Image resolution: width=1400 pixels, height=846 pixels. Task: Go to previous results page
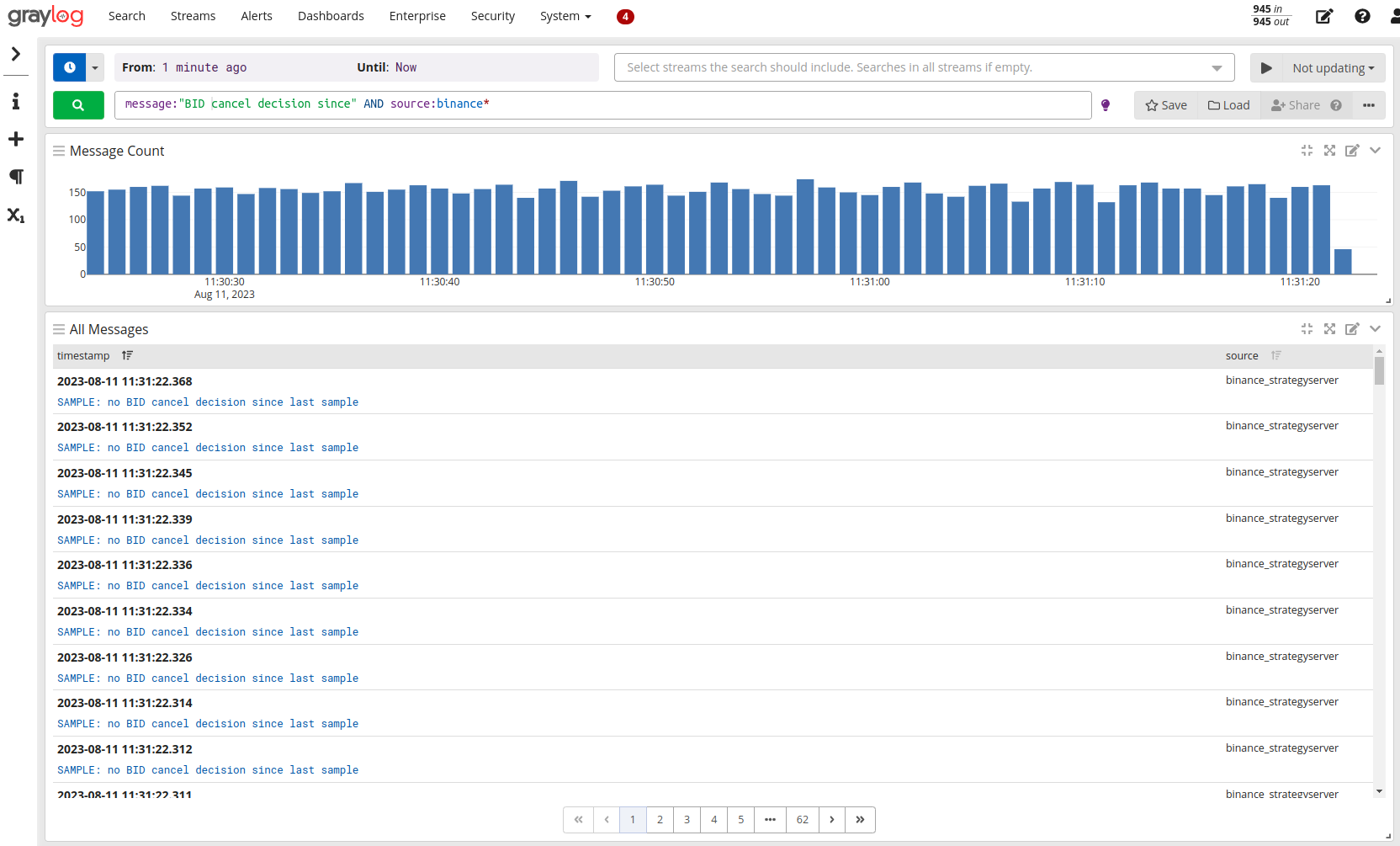coord(607,820)
